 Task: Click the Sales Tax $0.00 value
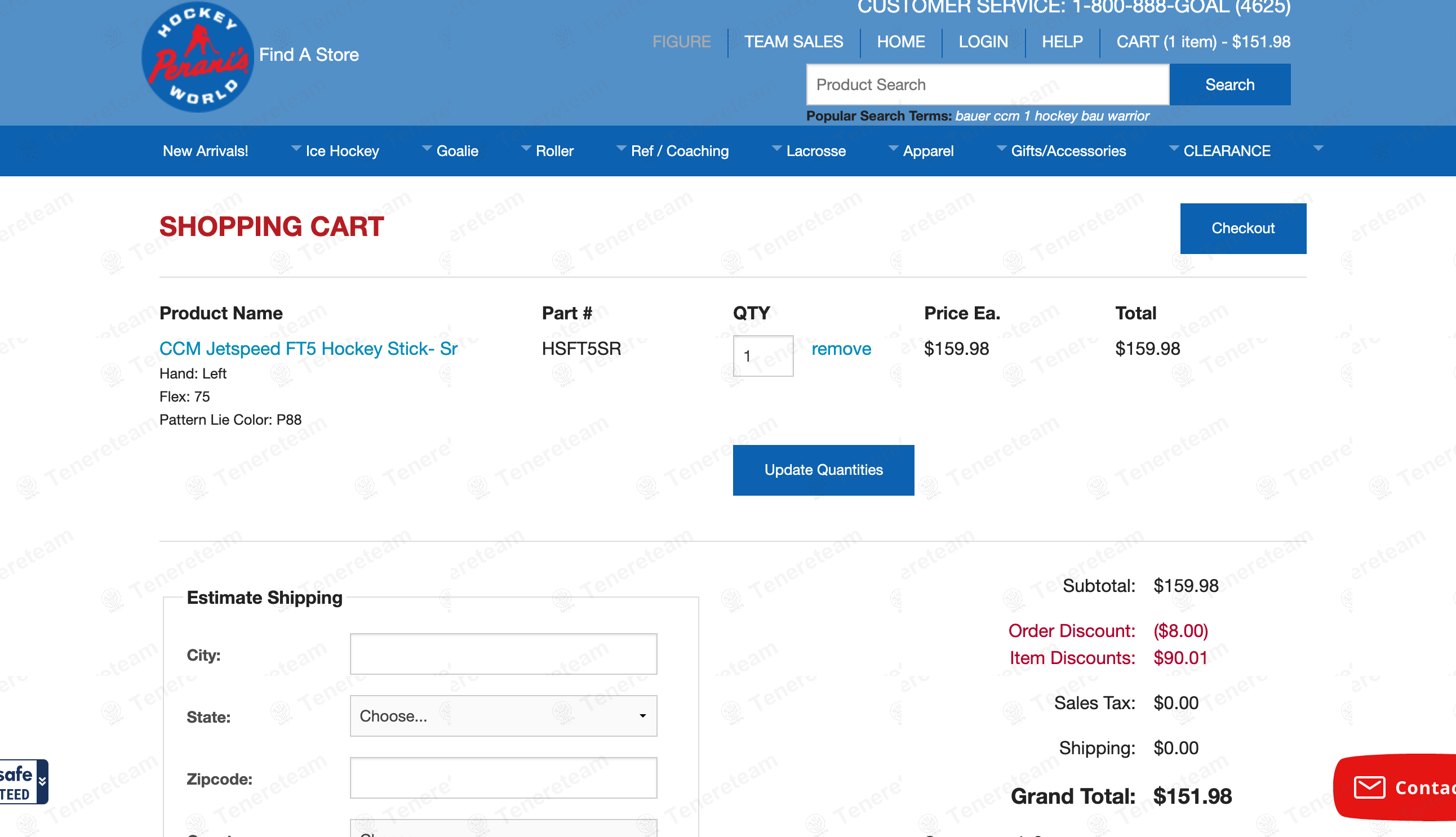(x=1175, y=703)
